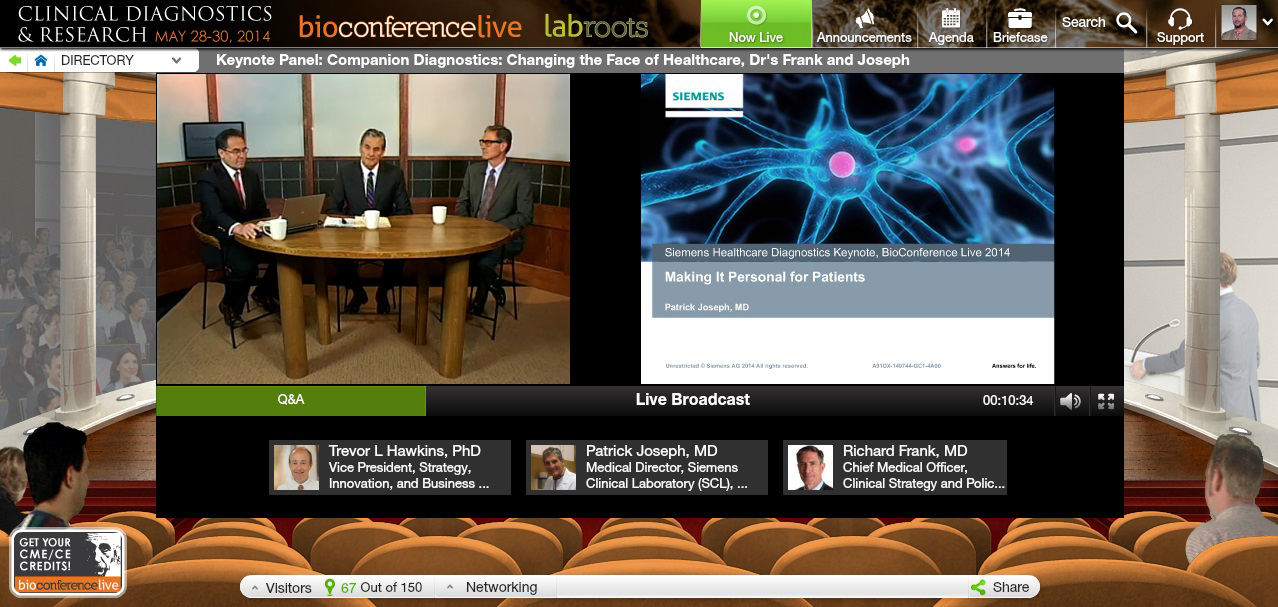Mute the broadcast volume
This screenshot has width=1278, height=607.
click(x=1071, y=401)
